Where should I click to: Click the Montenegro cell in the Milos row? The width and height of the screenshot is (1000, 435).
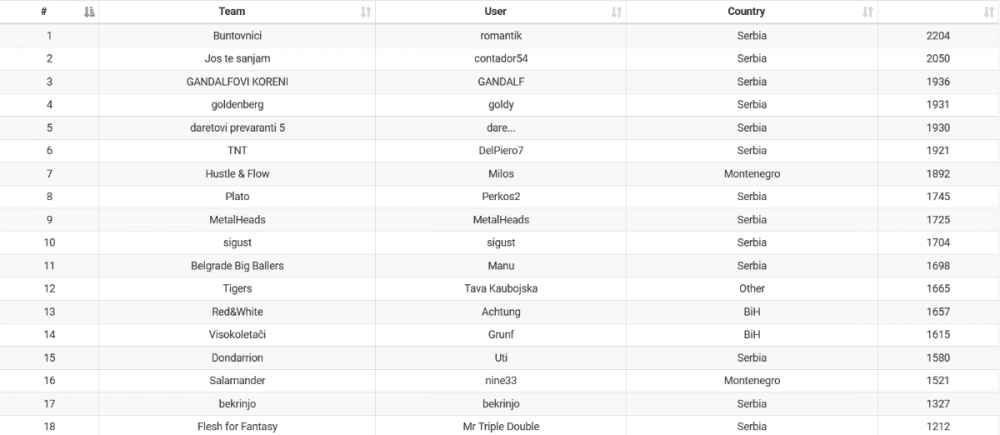pos(752,173)
